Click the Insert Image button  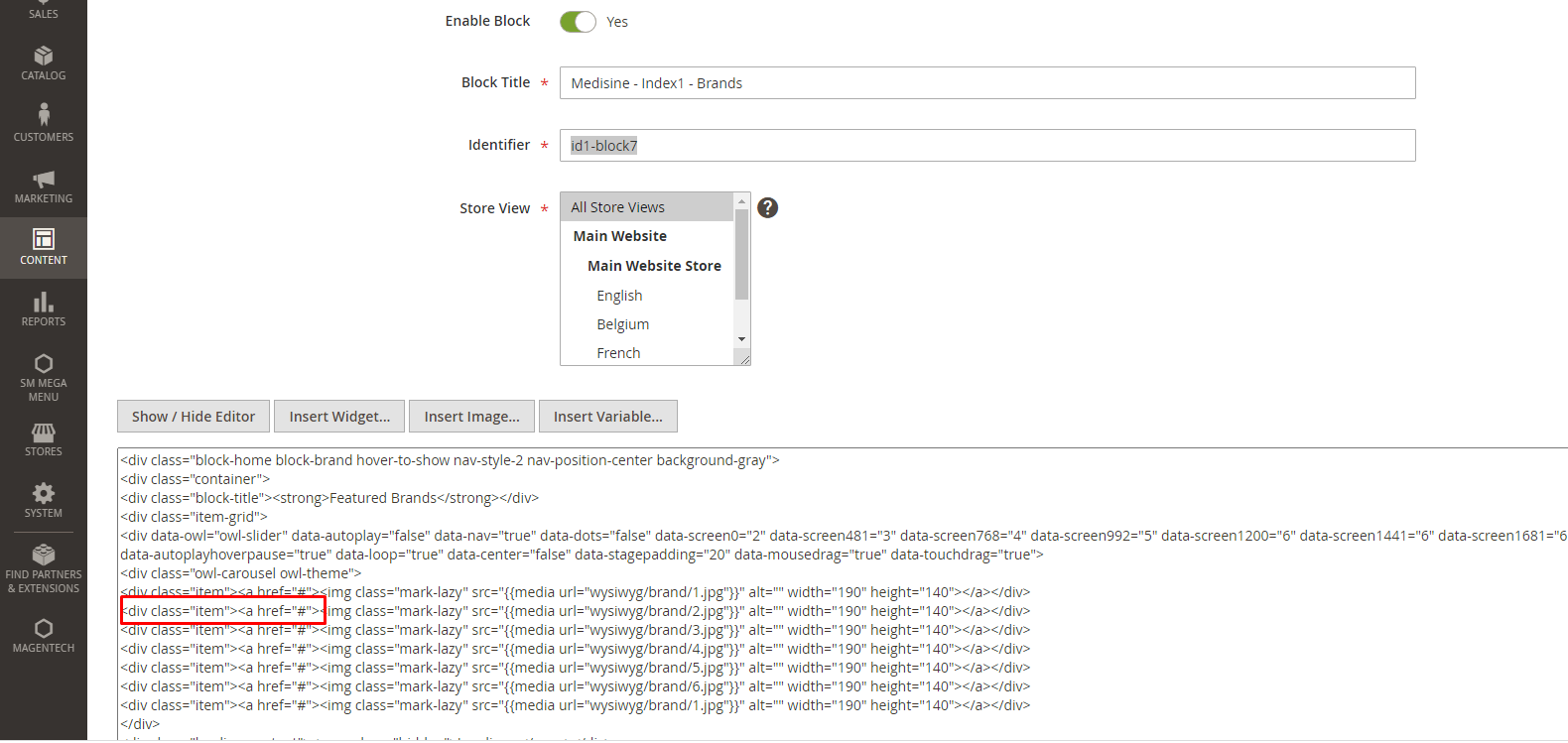[471, 417]
